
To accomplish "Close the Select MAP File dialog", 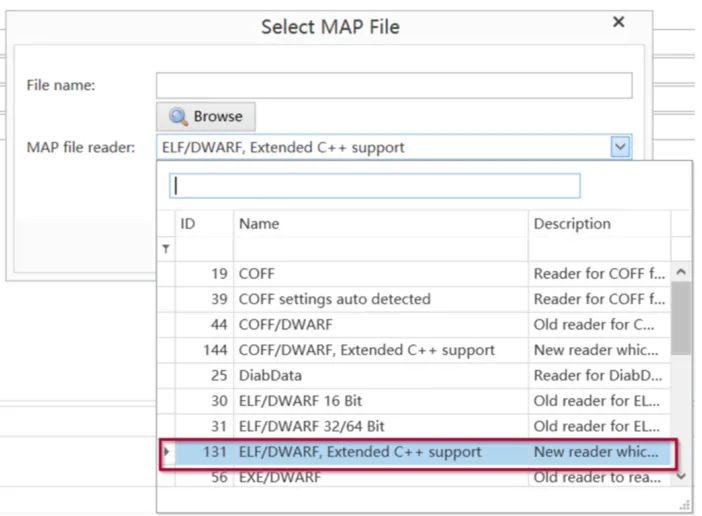I will click(x=618, y=21).
